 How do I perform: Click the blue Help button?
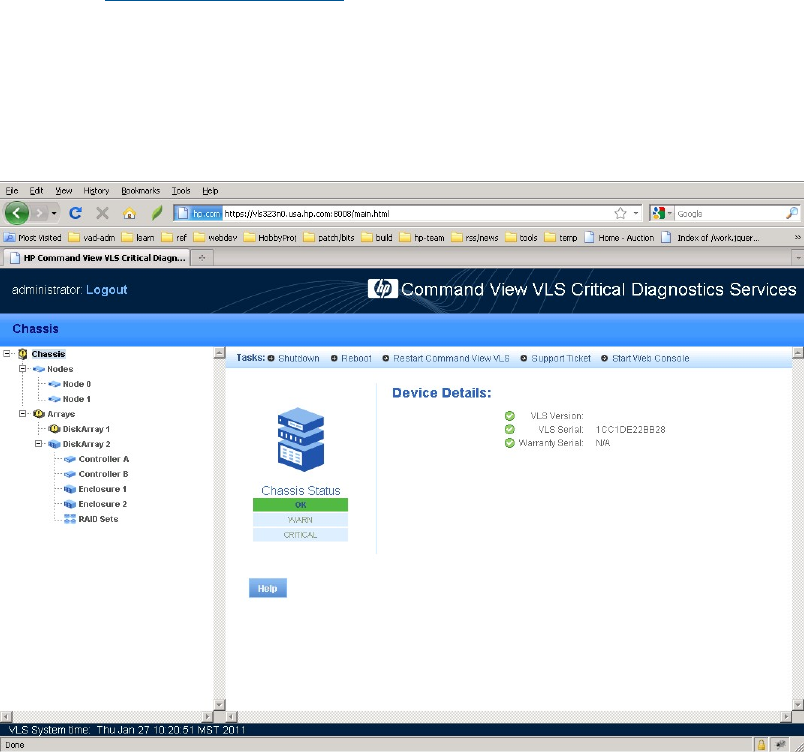coord(268,588)
